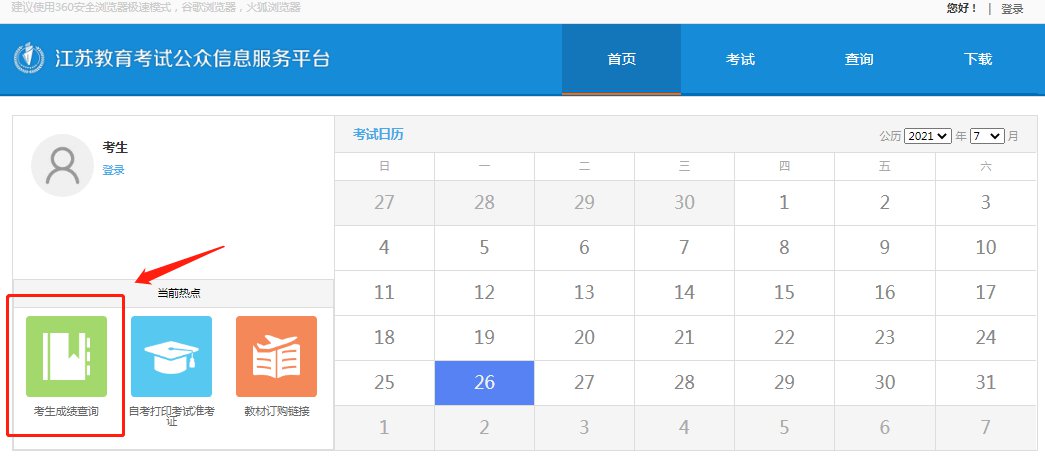
Task: Select date 15 on the calendar
Action: pyautogui.click(x=784, y=292)
